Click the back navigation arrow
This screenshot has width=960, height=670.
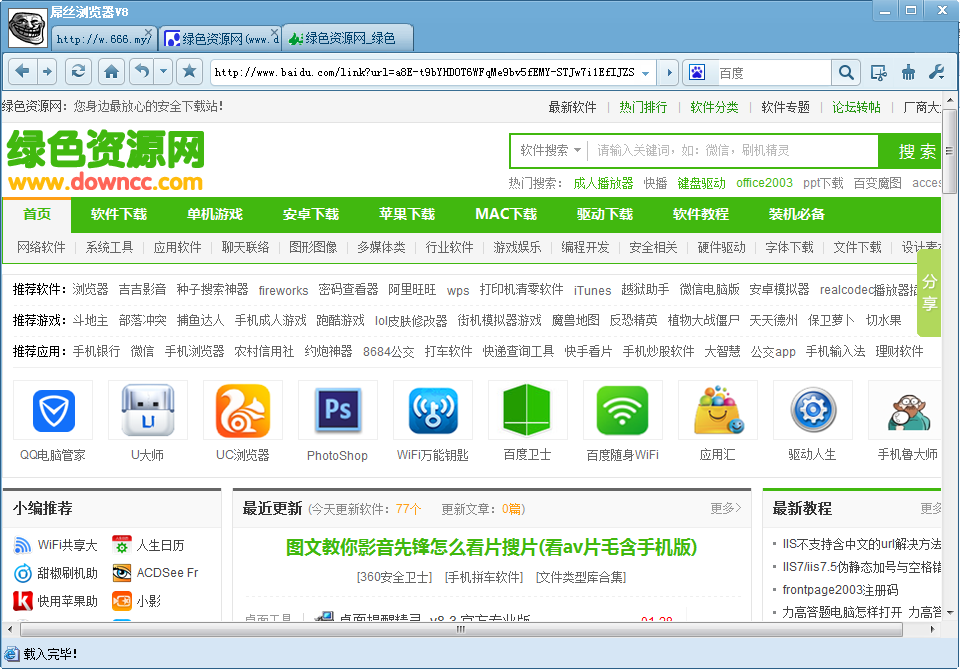[x=22, y=72]
